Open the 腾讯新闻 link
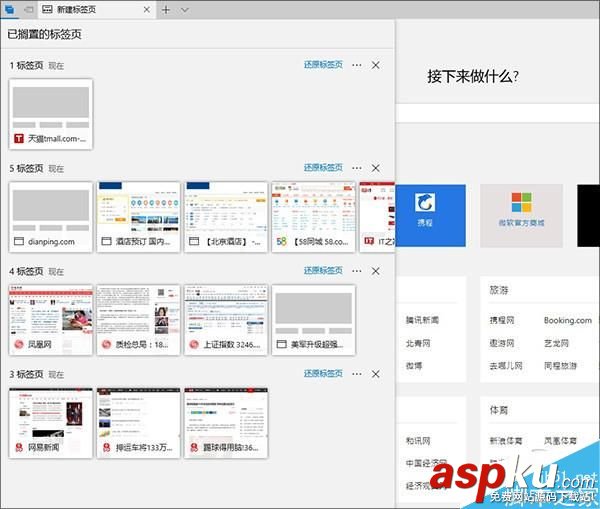 point(422,320)
